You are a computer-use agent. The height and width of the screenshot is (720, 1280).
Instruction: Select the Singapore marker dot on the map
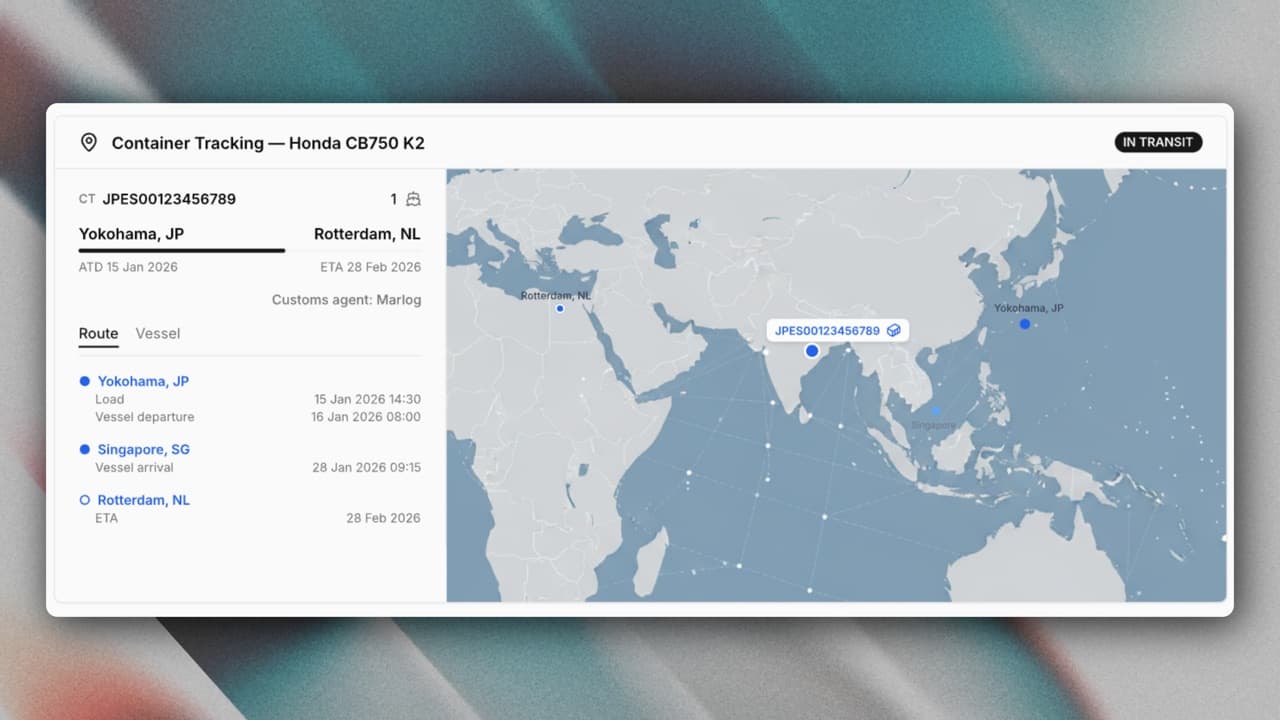[x=936, y=410]
